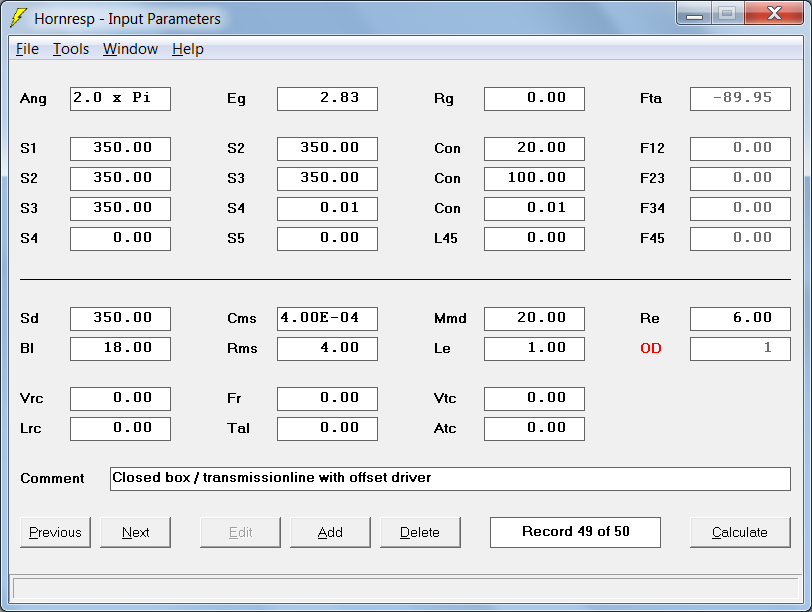Select the Tal input field

[x=327, y=429]
